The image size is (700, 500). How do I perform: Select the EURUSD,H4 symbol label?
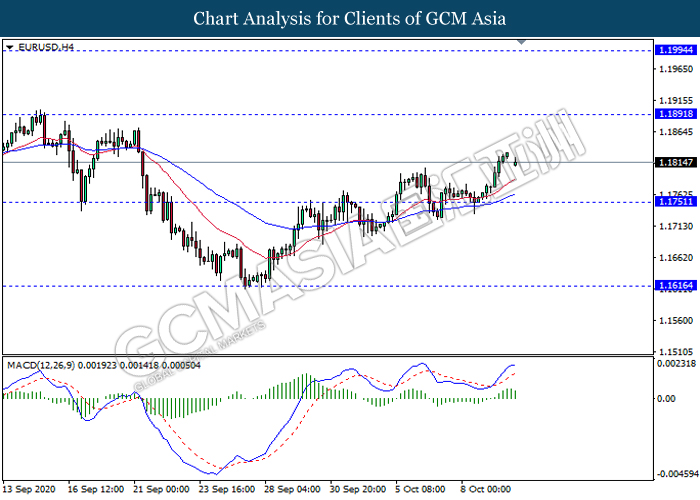pos(46,47)
